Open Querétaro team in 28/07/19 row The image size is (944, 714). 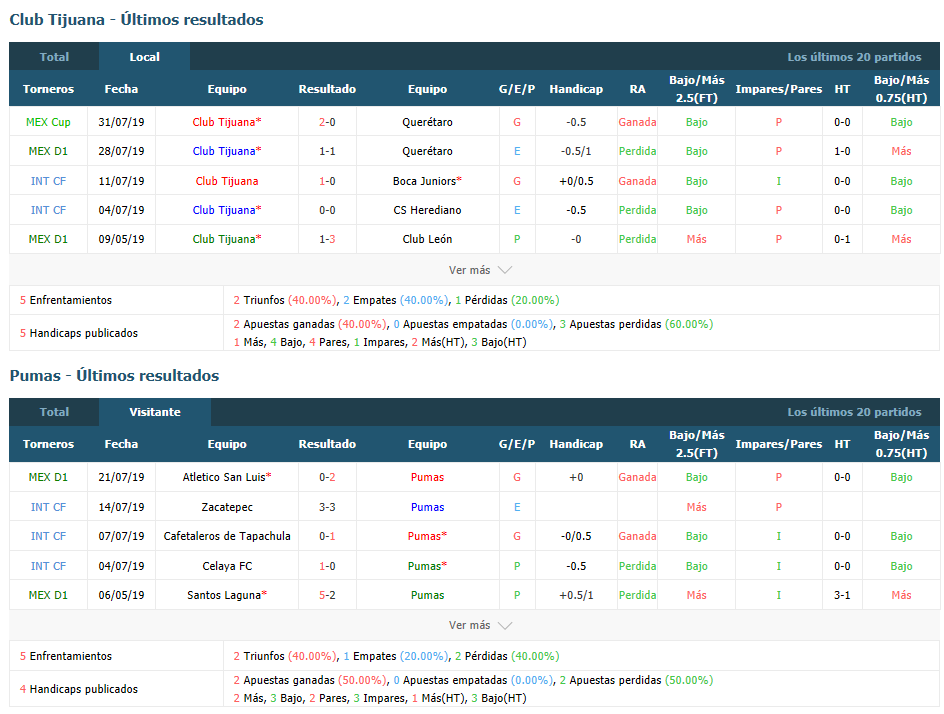click(427, 151)
